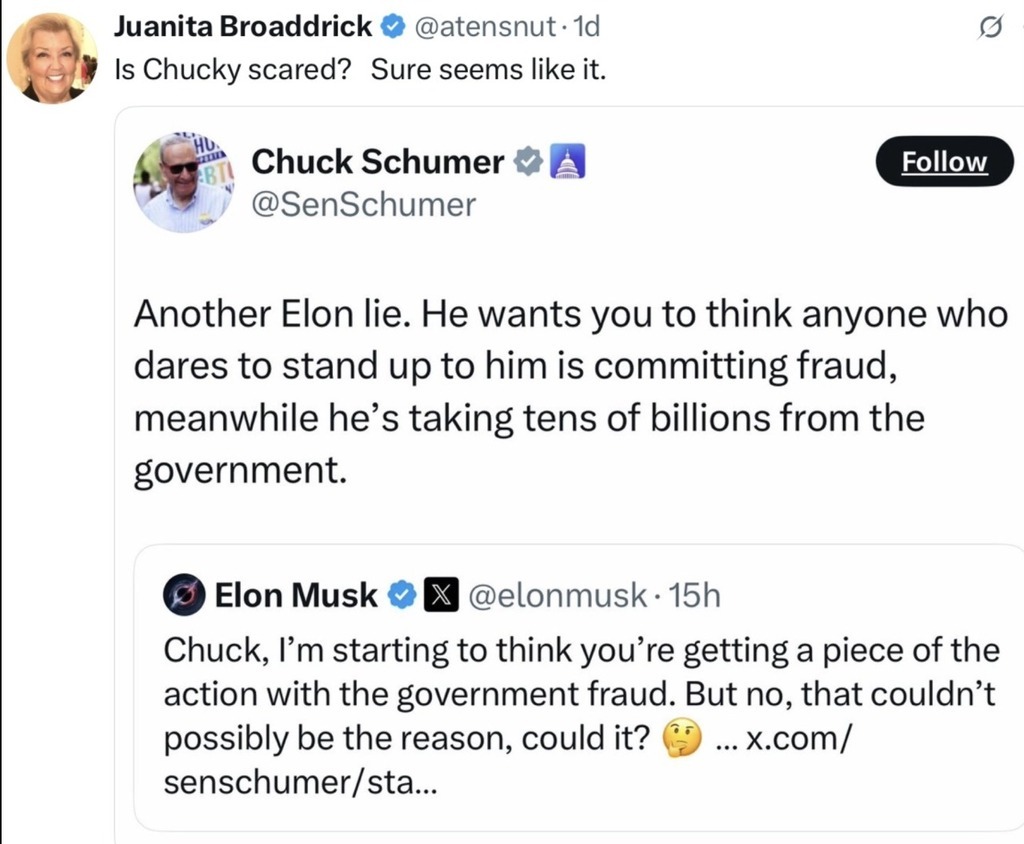Open Elon Musk's round profile avatar
This screenshot has width=1024, height=844.
[x=183, y=596]
